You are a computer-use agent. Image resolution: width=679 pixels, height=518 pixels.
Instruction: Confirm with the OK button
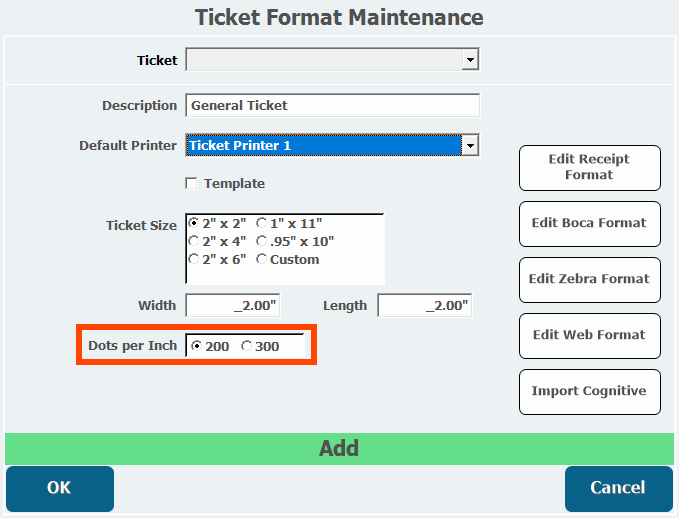[x=60, y=488]
